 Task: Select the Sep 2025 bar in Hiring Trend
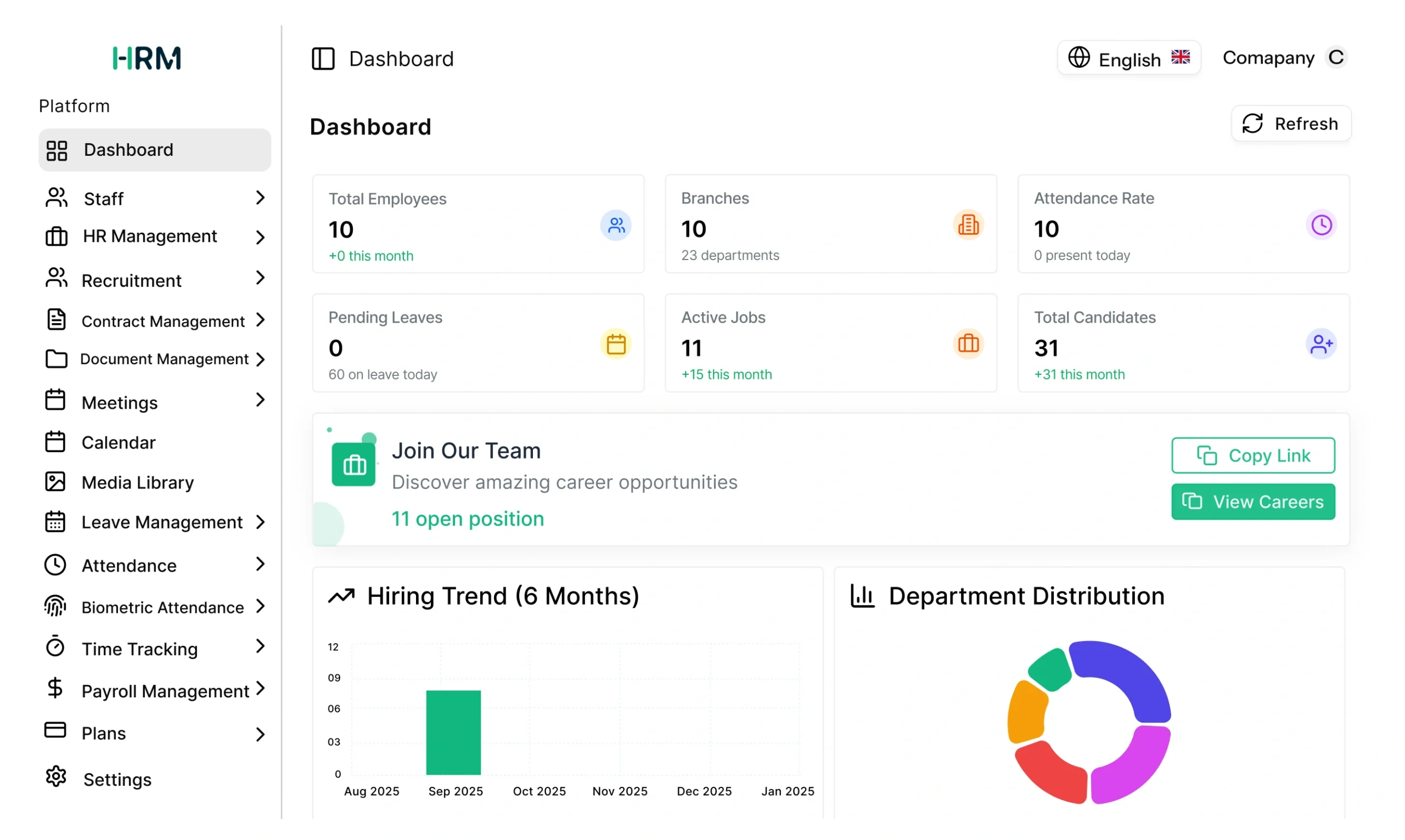[453, 732]
